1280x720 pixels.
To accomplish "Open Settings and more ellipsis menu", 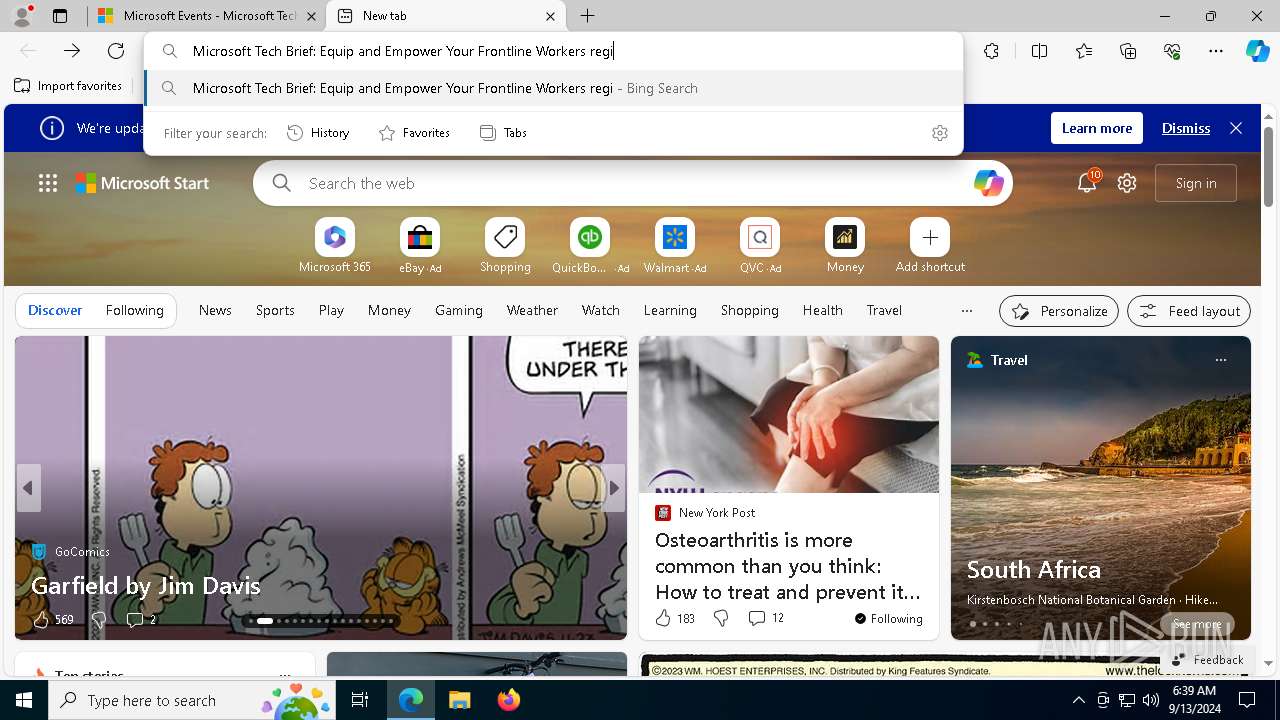I will [x=1216, y=51].
